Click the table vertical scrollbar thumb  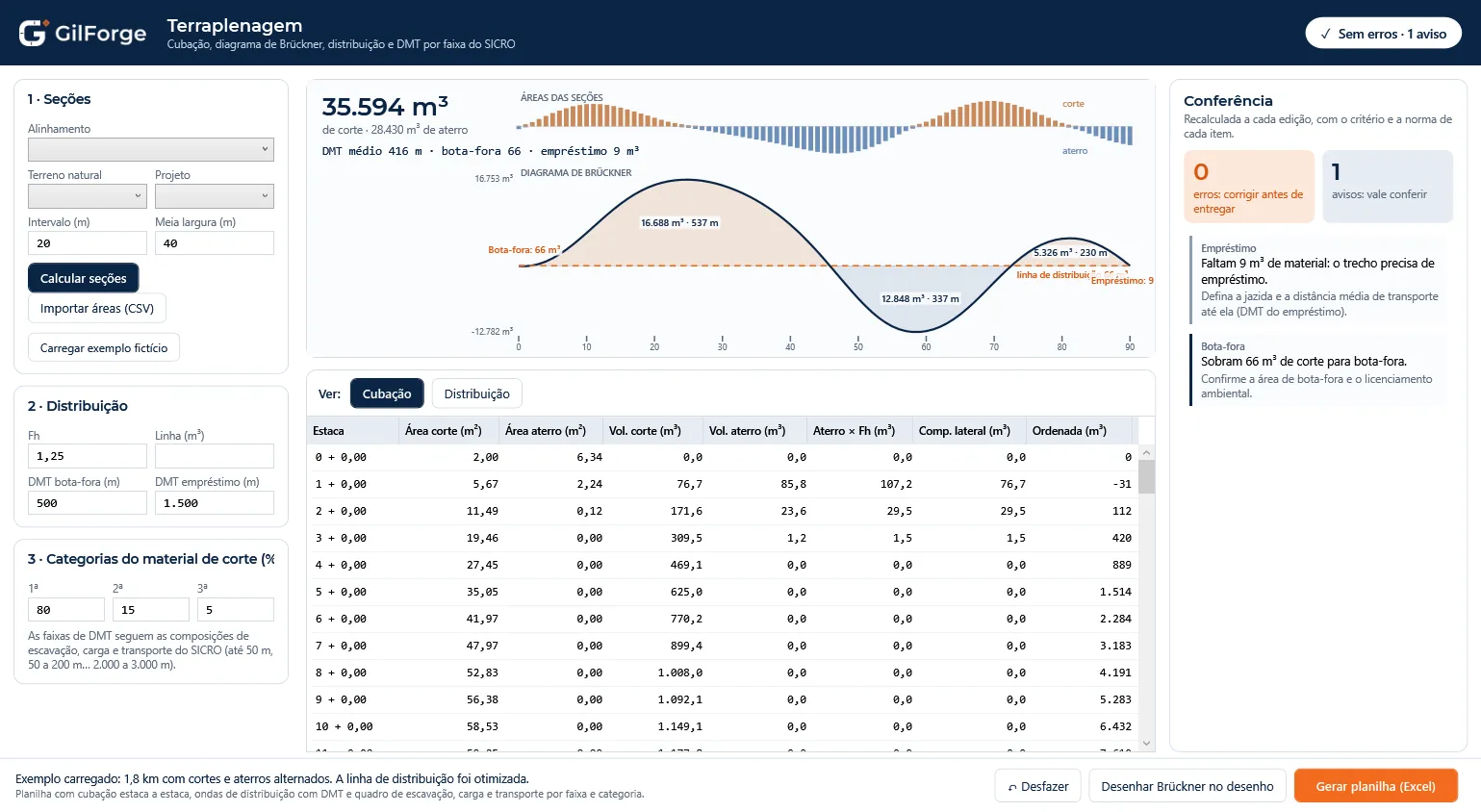tap(1146, 476)
